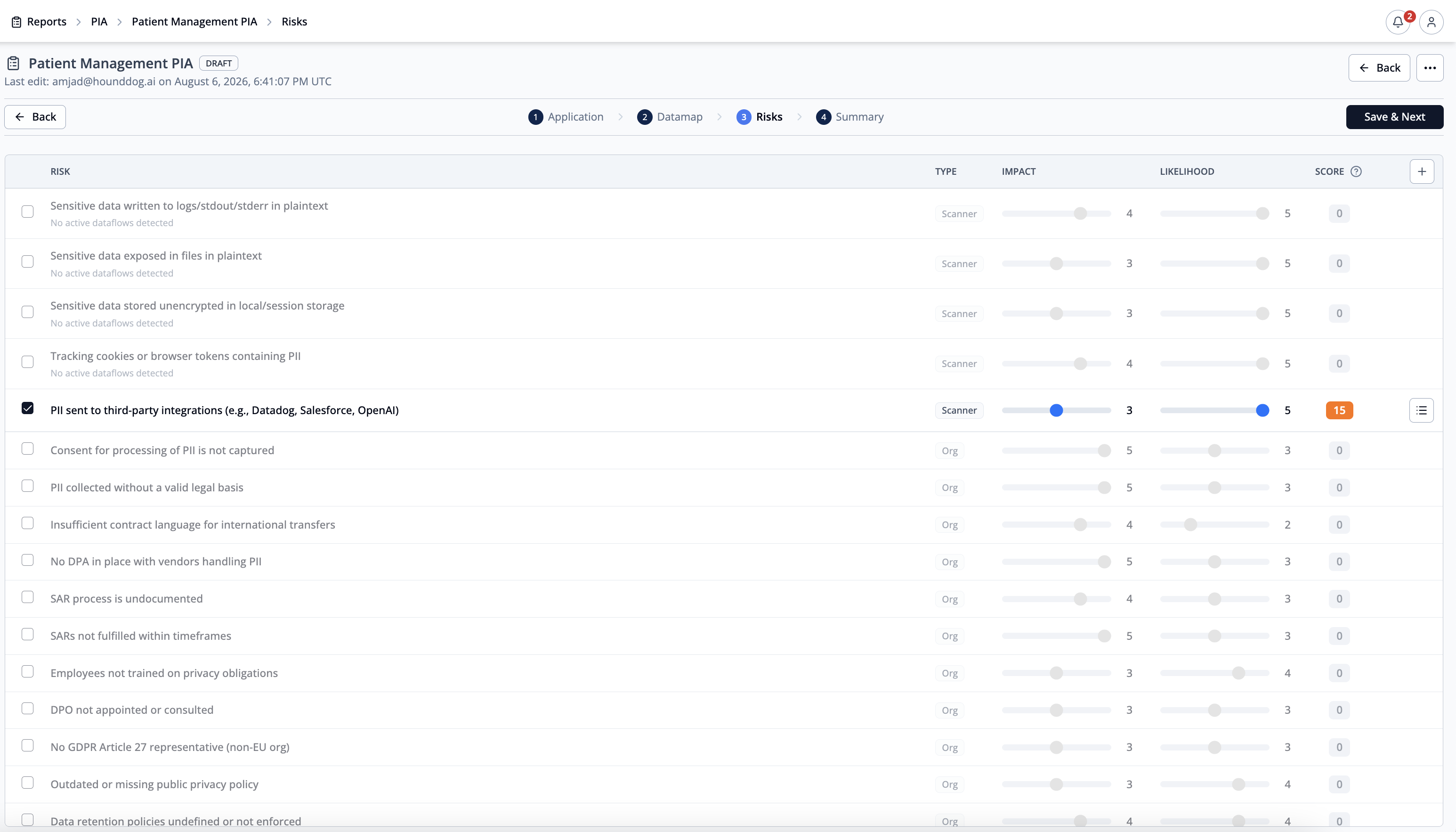Check 'Employees not trained on privacy obligations' checkbox
Screen dimensions: 1456x832
pos(27,671)
